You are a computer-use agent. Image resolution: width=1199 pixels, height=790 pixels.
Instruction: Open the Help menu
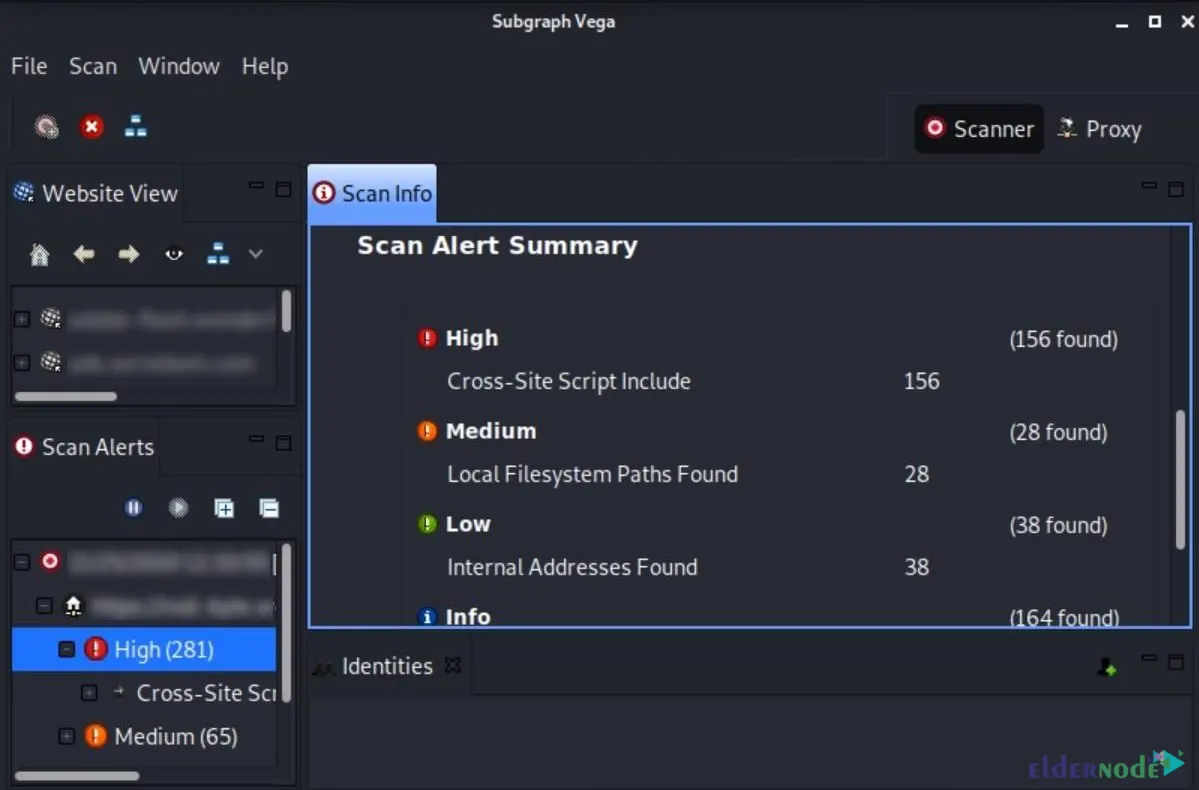click(x=265, y=67)
